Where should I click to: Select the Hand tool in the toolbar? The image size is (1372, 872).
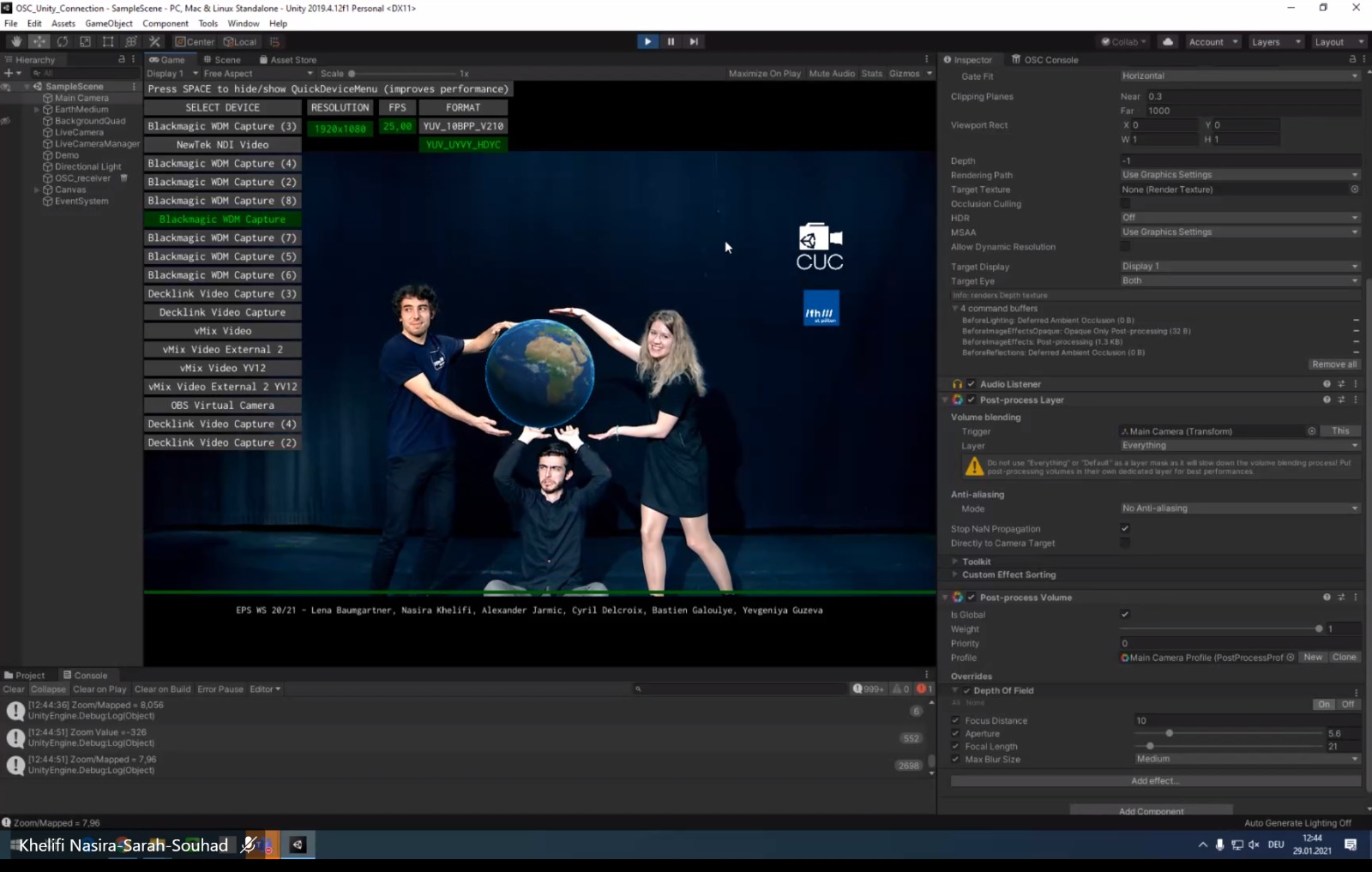coord(16,41)
